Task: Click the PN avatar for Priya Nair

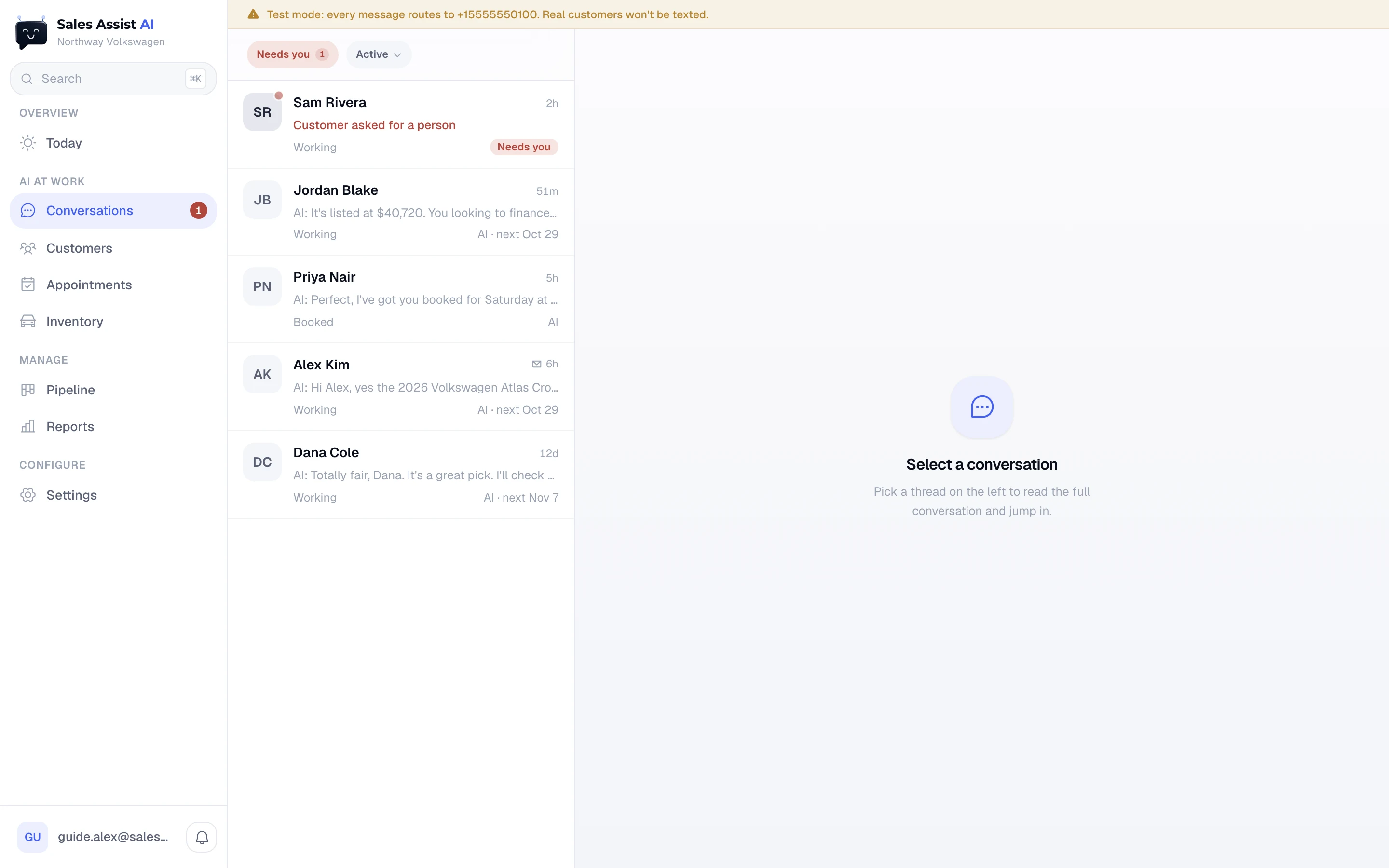Action: 262,286
